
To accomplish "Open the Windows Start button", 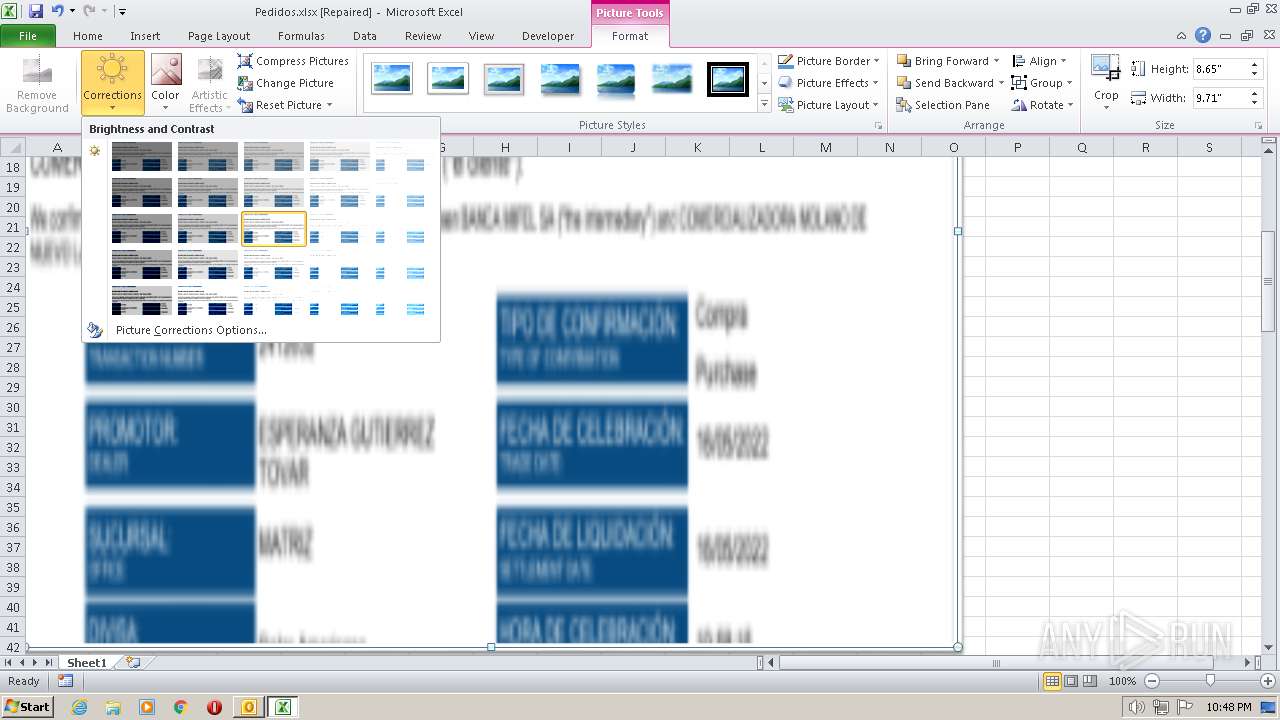I will point(27,706).
